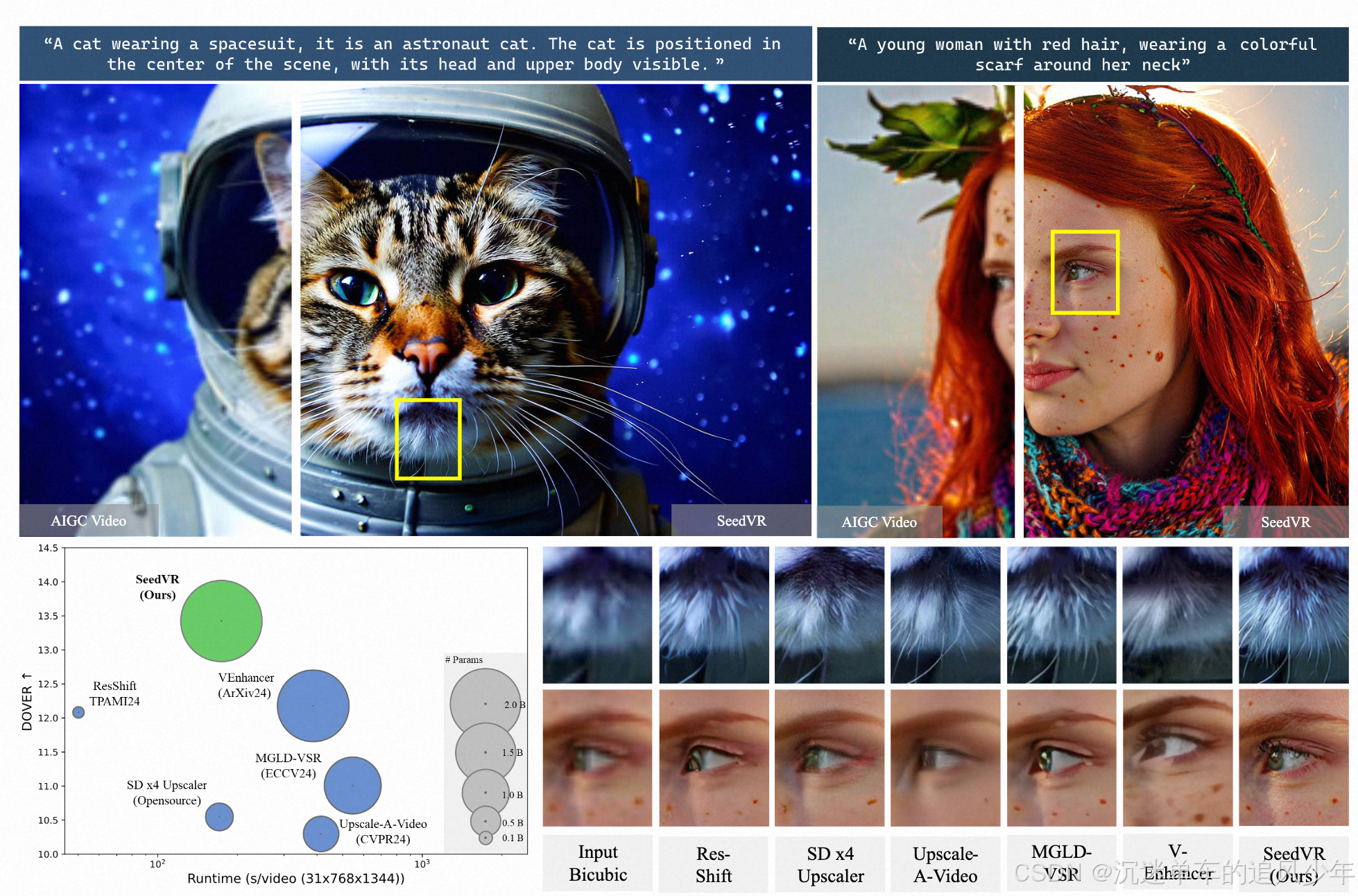Screen dimensions: 1358x896
Task: Click the MGLD-VSR blue bubble
Action: (352, 785)
